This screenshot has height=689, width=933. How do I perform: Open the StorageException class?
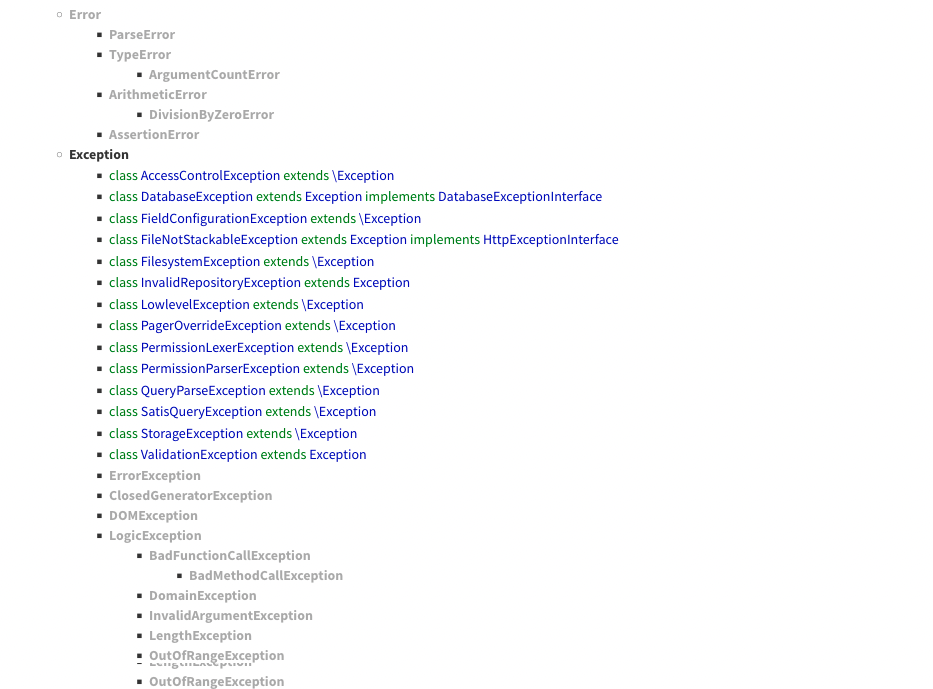[192, 434]
